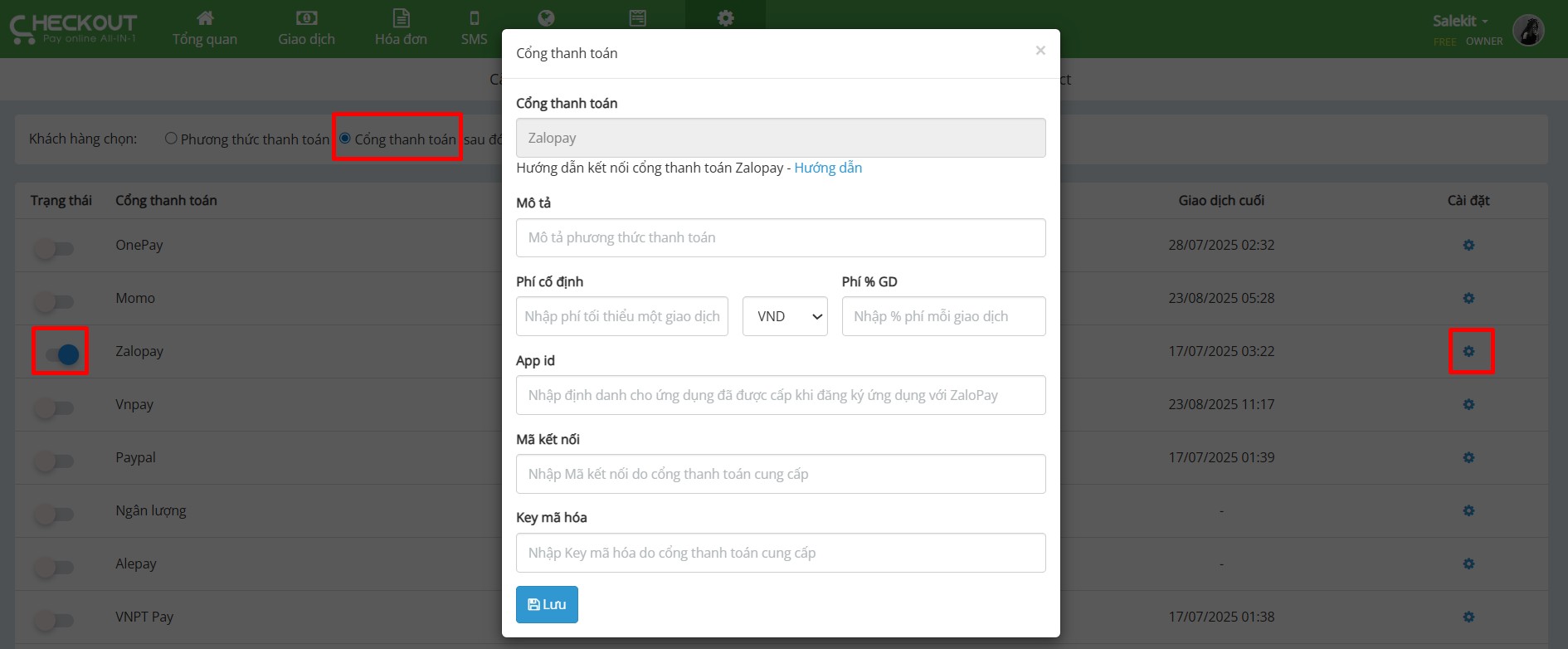The image size is (1568, 649).
Task: Click the App id input field
Action: tap(781, 395)
